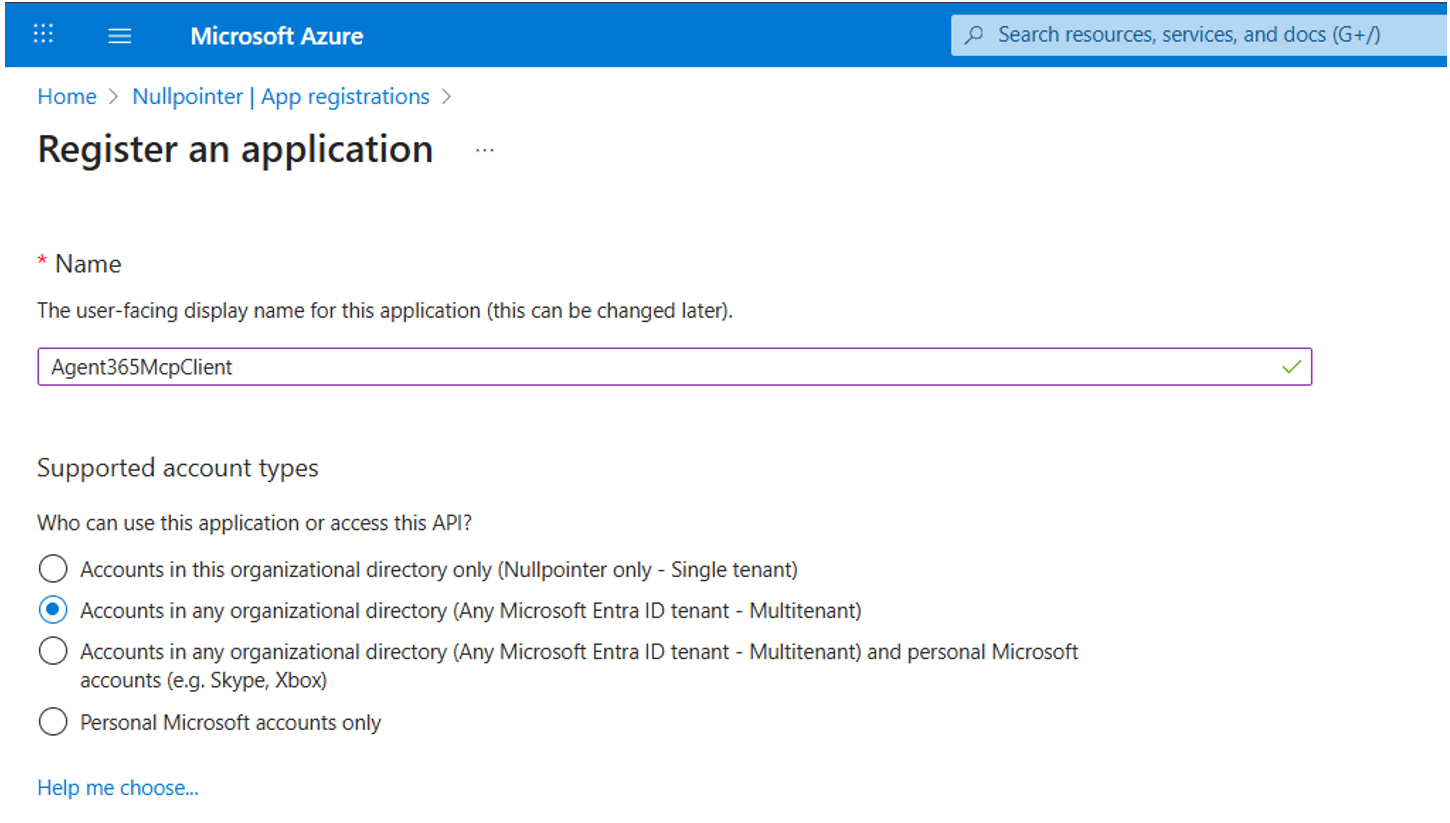Select Personal Microsoft accounts only
This screenshot has height=823, width=1450.
(x=53, y=722)
